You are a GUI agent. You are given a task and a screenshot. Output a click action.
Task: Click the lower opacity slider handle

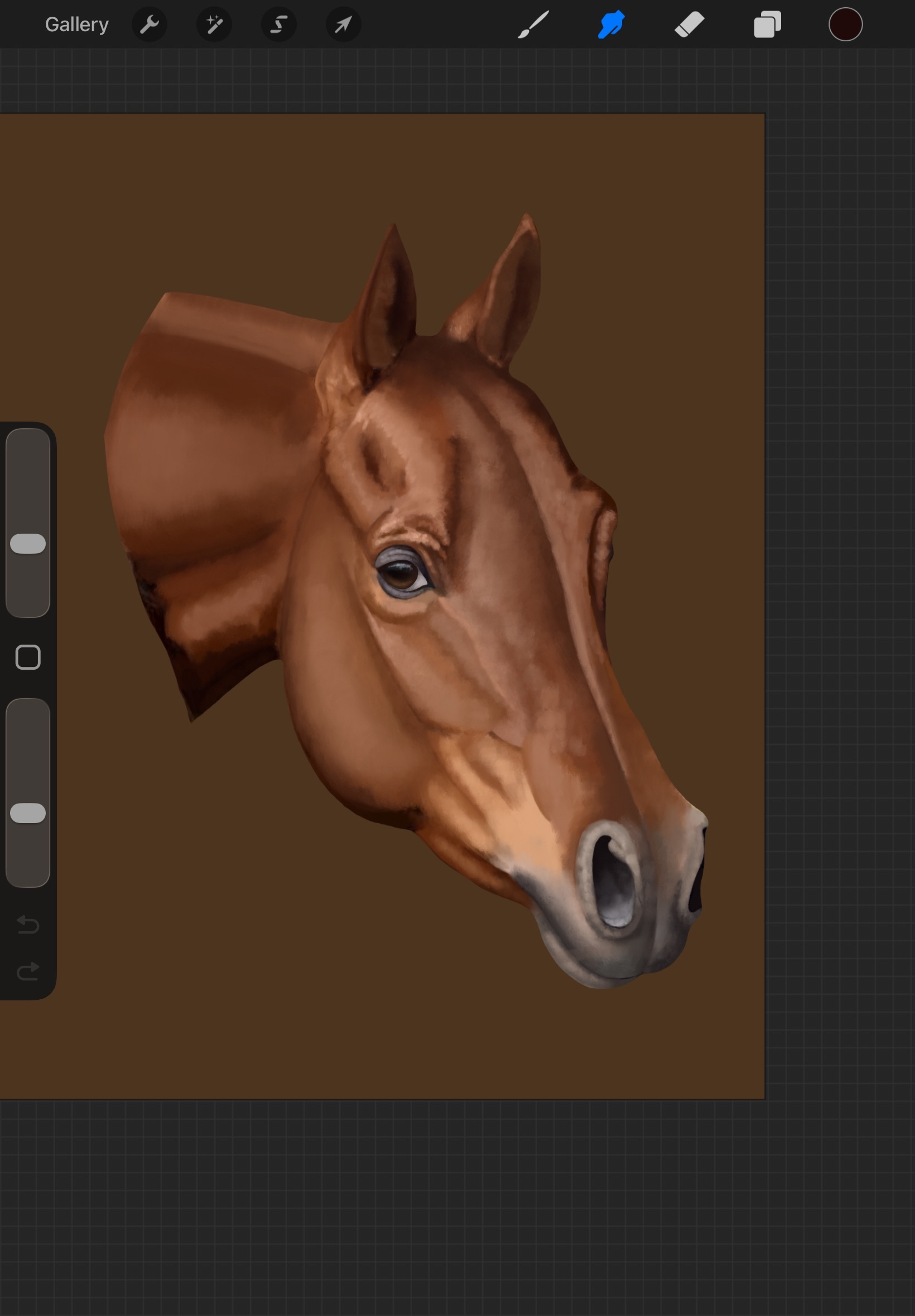pyautogui.click(x=28, y=812)
